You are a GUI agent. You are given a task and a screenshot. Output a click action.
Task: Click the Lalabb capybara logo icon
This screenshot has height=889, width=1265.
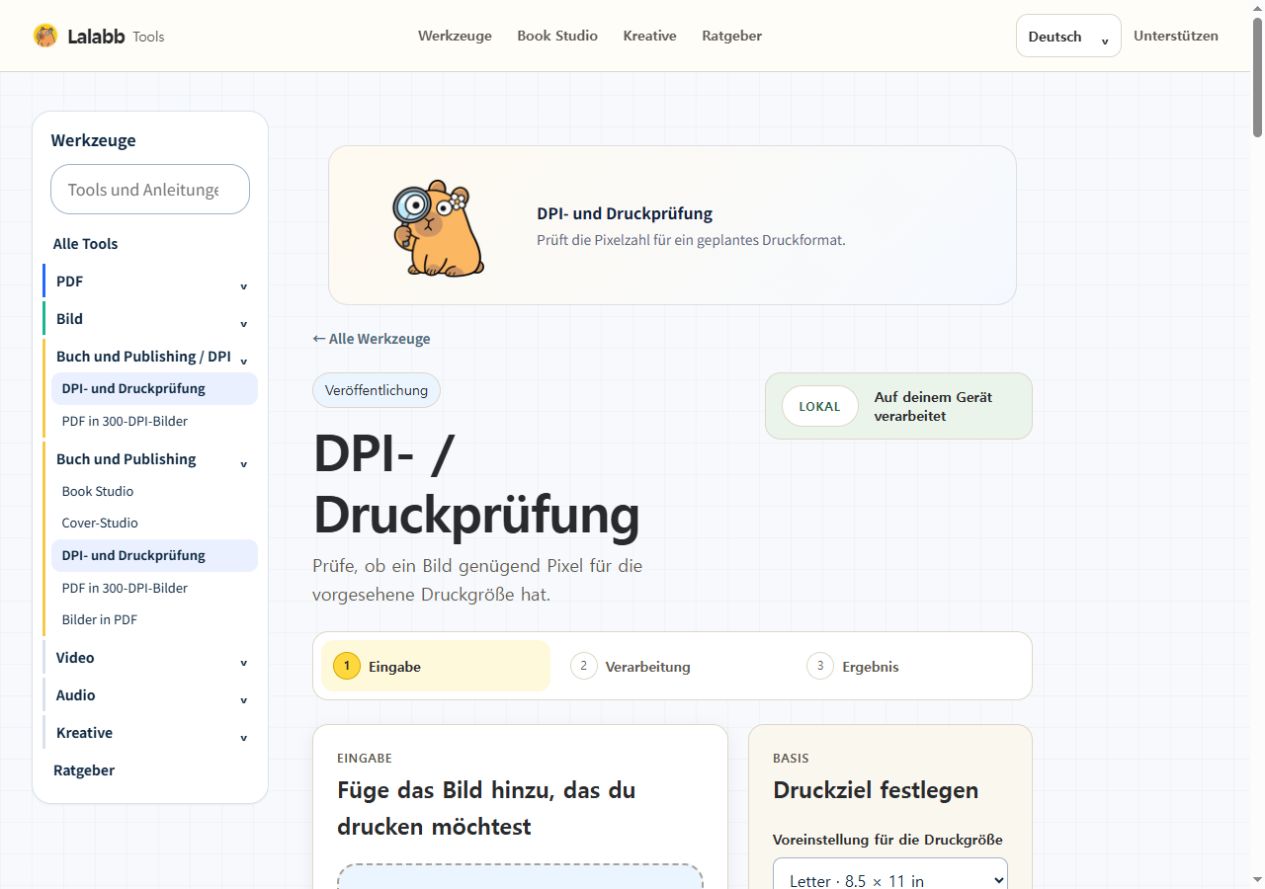tap(45, 36)
